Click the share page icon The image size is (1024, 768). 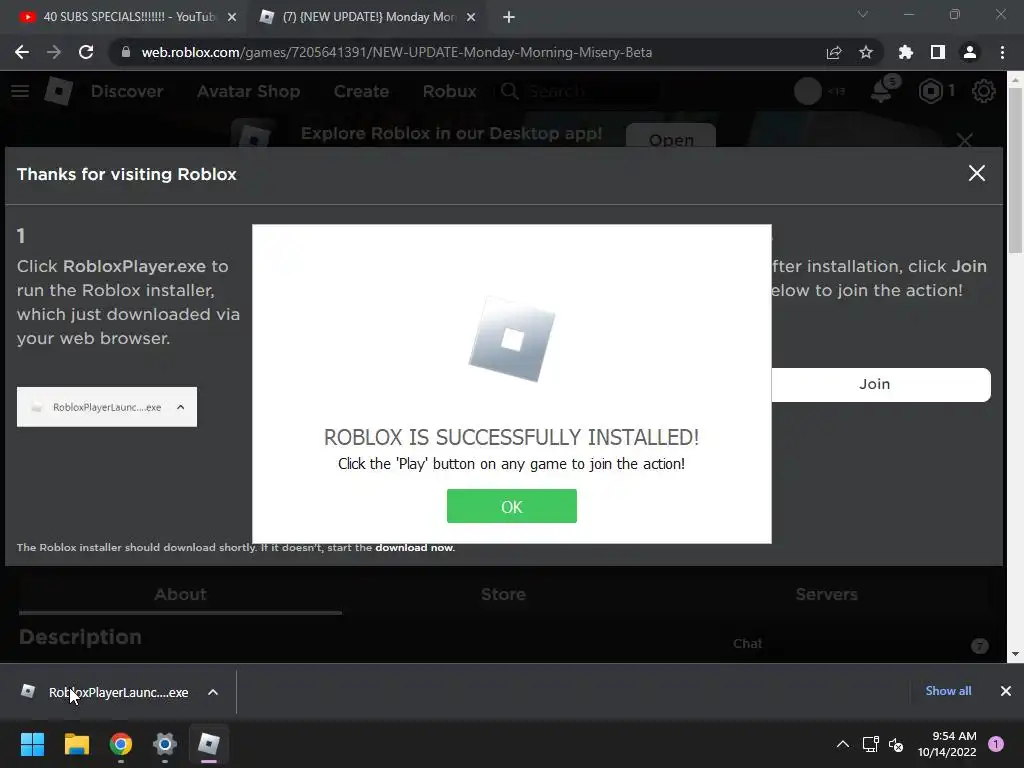[x=834, y=52]
